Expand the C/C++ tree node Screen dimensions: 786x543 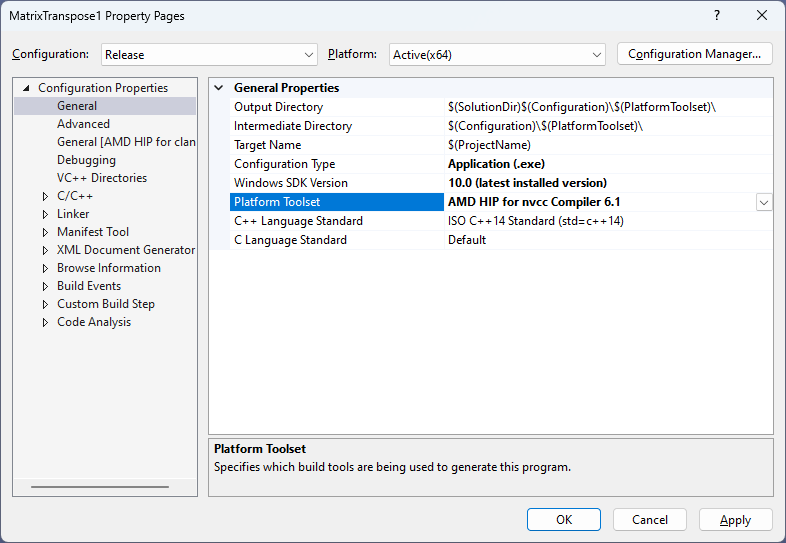click(45, 196)
